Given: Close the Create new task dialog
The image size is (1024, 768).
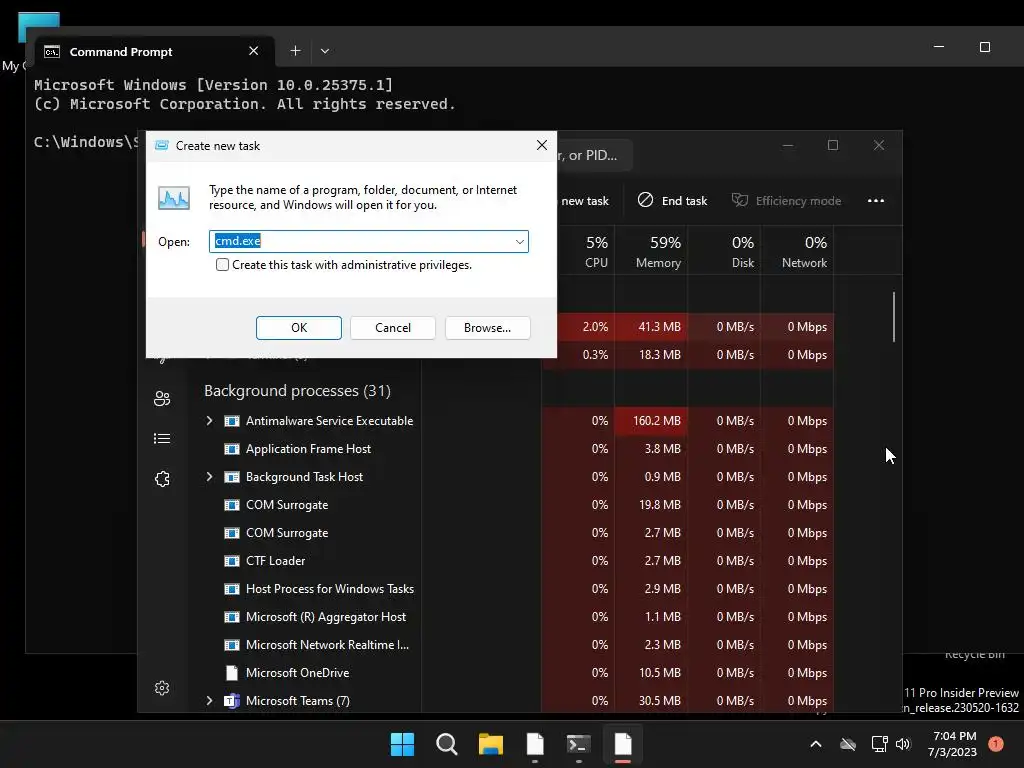Looking at the screenshot, I should pos(541,145).
